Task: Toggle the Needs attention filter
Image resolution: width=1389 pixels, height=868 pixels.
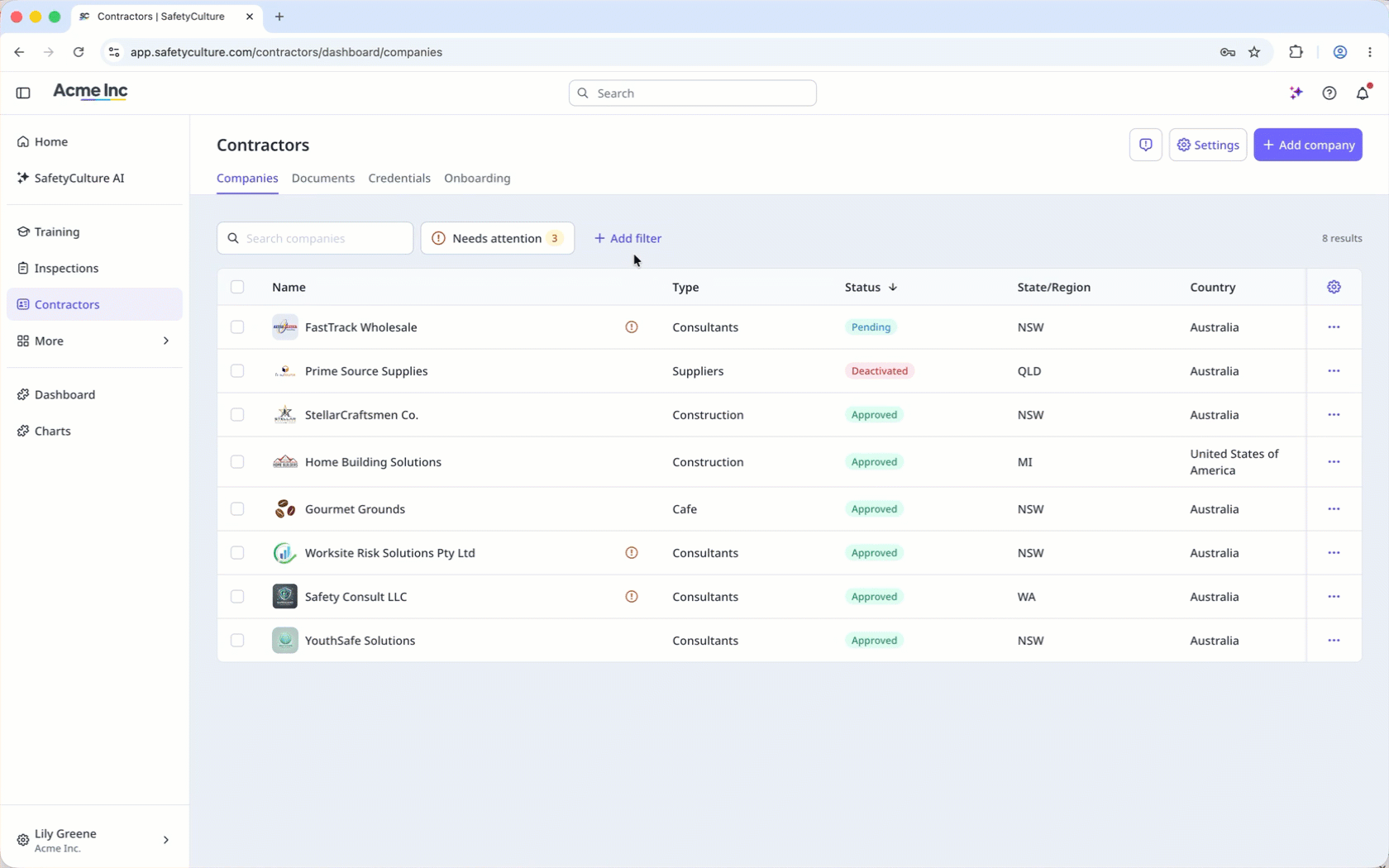Action: point(497,238)
